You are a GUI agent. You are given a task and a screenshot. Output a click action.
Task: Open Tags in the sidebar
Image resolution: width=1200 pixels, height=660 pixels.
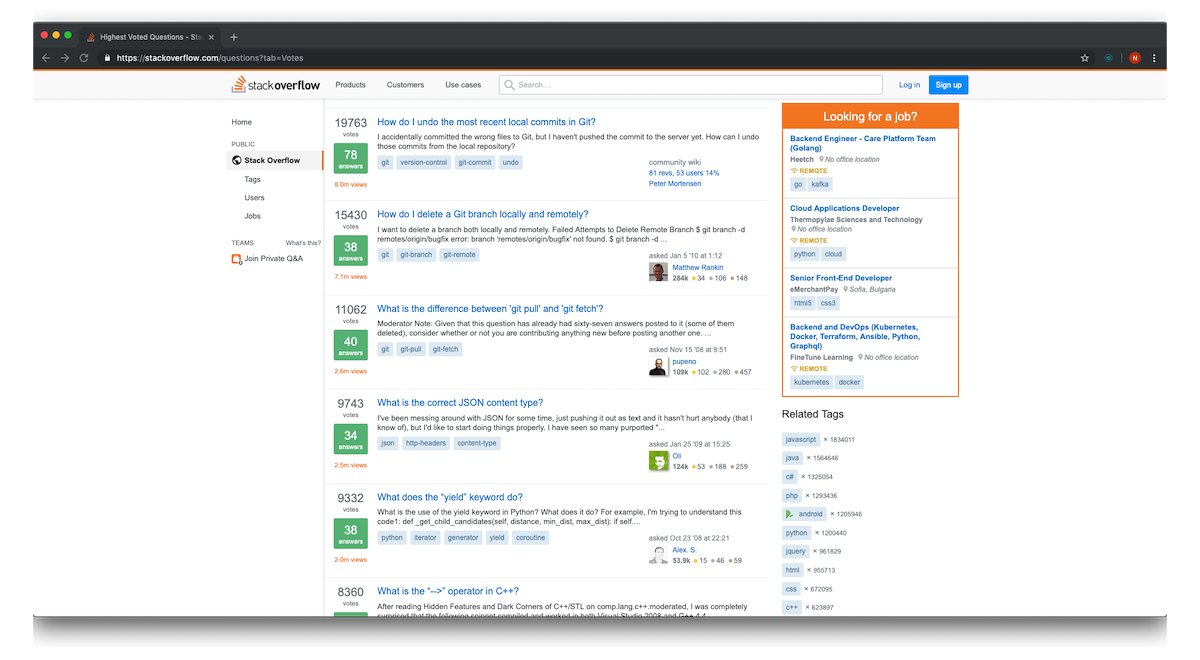pyautogui.click(x=252, y=179)
